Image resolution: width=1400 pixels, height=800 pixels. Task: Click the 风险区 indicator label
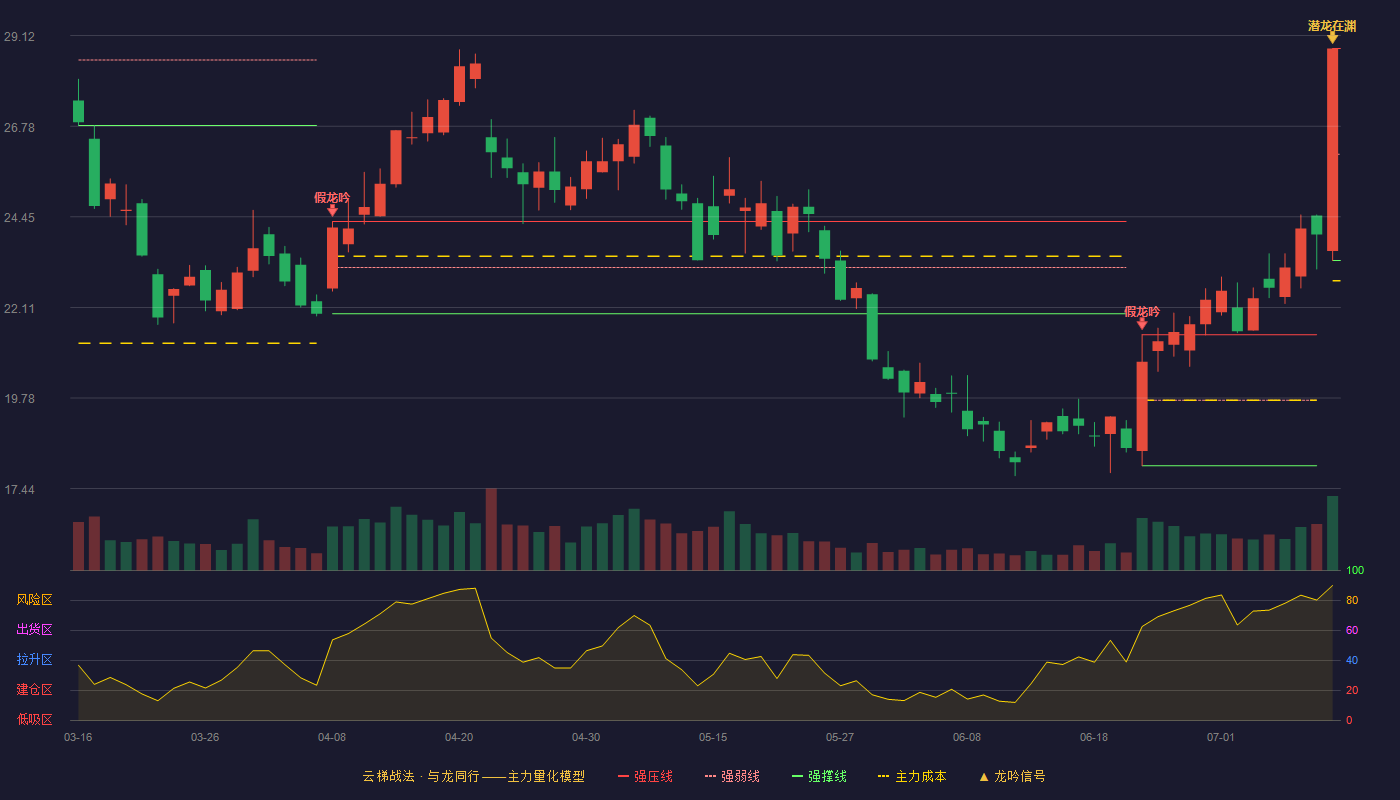pos(34,600)
